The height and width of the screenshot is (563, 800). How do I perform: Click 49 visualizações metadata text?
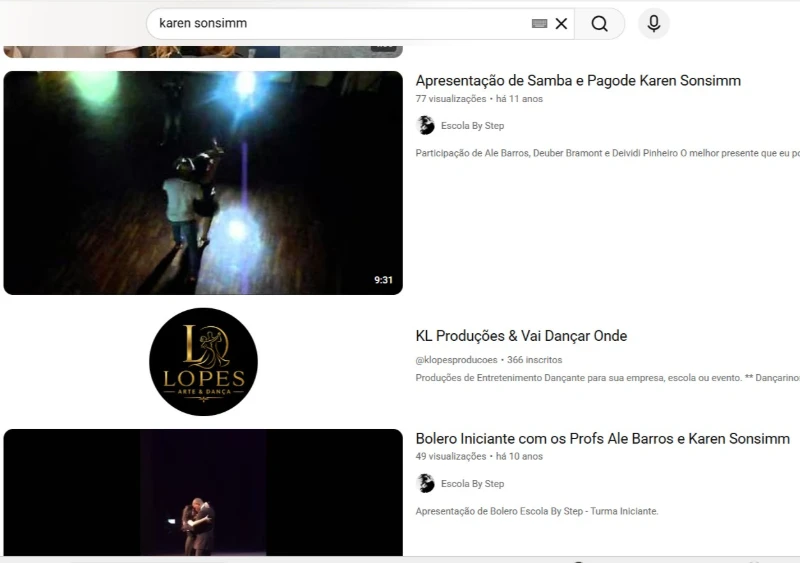coord(451,456)
